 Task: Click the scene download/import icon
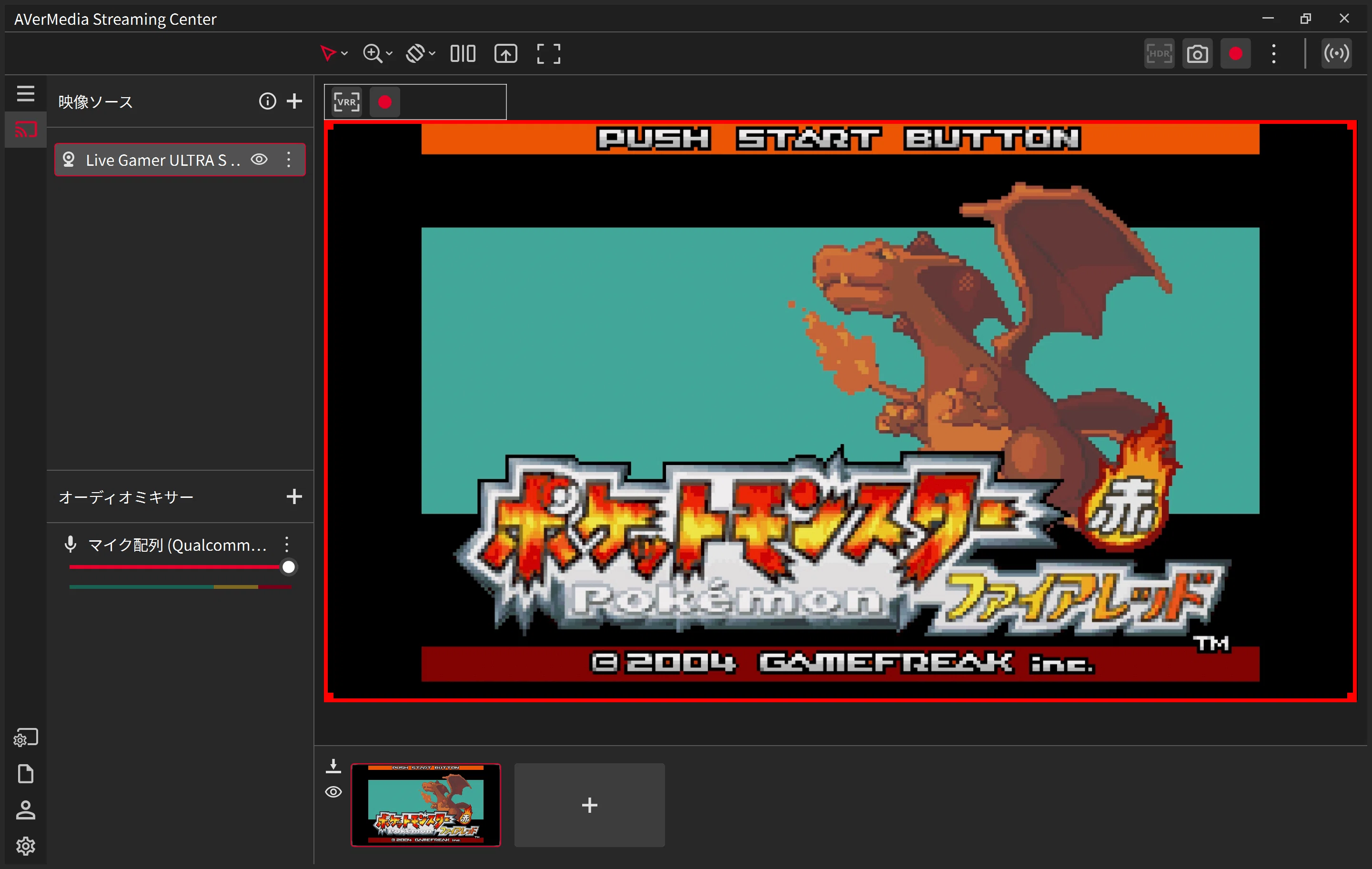tap(333, 766)
